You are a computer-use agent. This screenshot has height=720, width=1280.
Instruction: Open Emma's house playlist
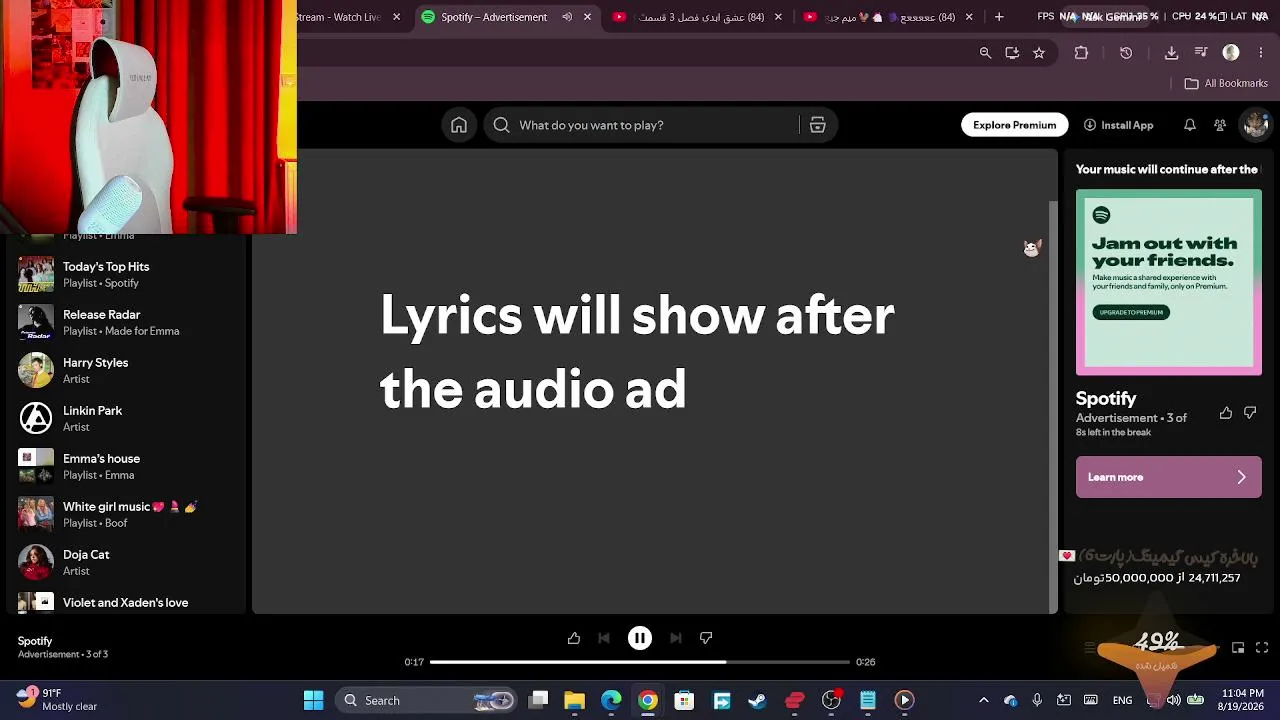point(124,466)
